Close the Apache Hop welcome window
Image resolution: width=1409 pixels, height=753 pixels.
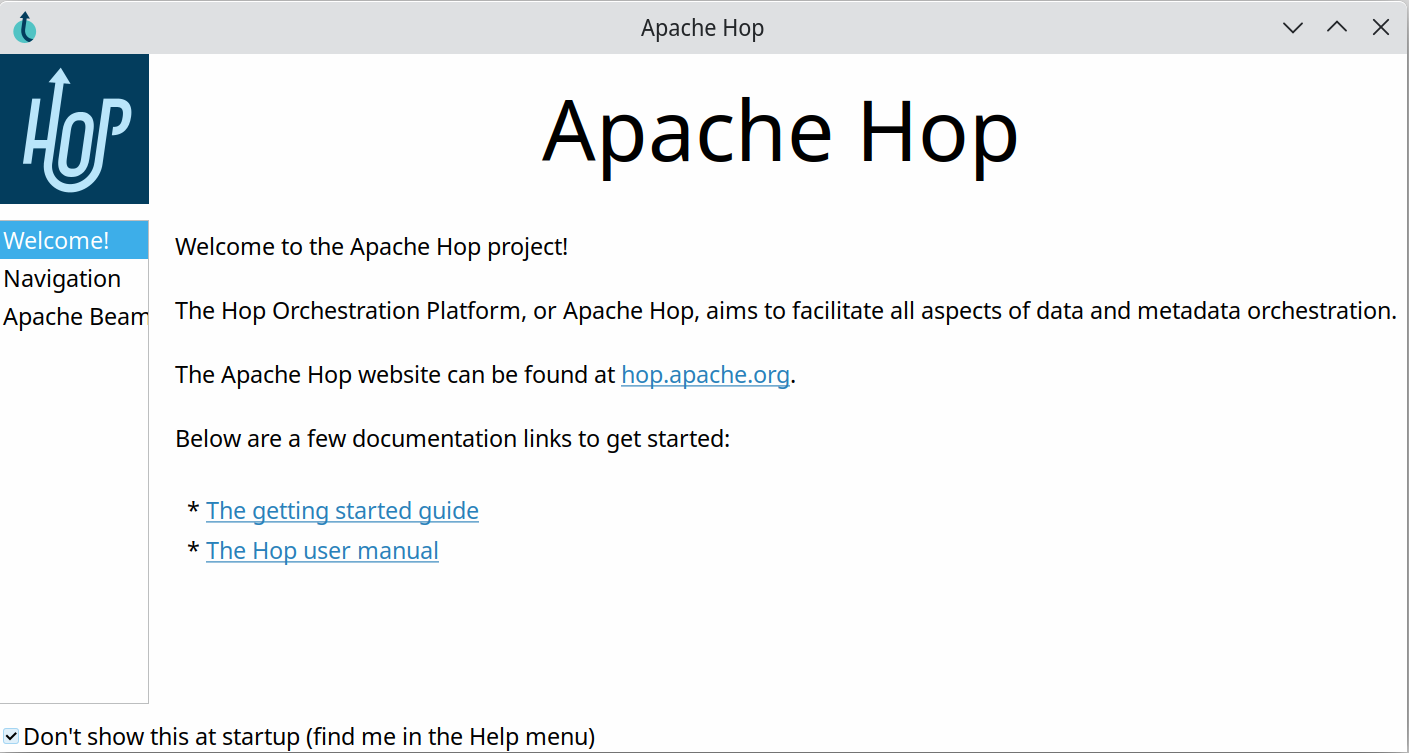click(1381, 28)
